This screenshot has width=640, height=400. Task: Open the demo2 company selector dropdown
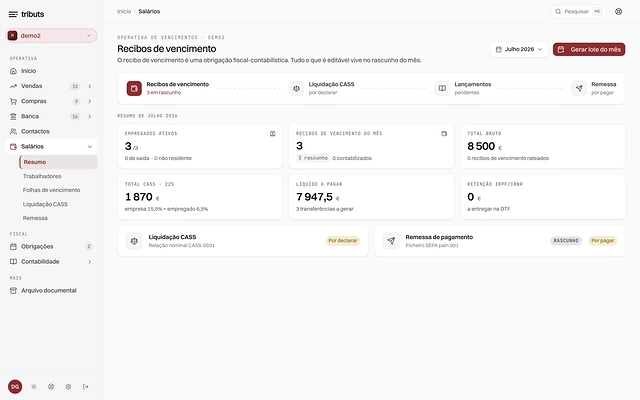[51, 36]
